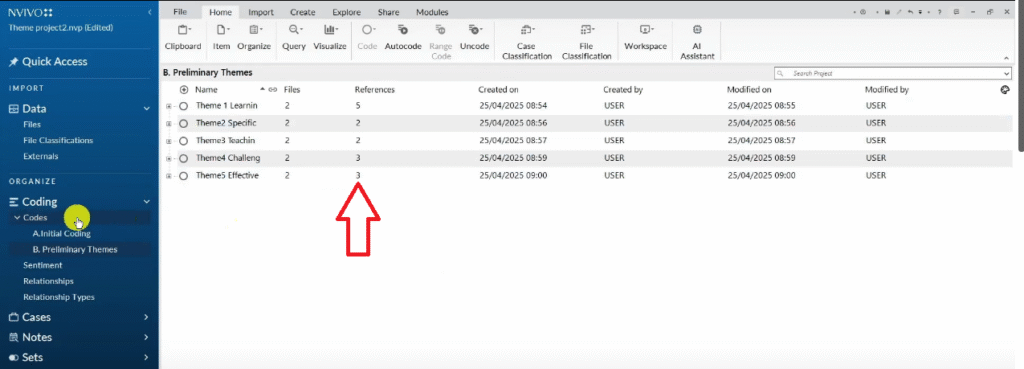This screenshot has height=369, width=1024.
Task: Open Externals in sidebar
Action: 40,157
